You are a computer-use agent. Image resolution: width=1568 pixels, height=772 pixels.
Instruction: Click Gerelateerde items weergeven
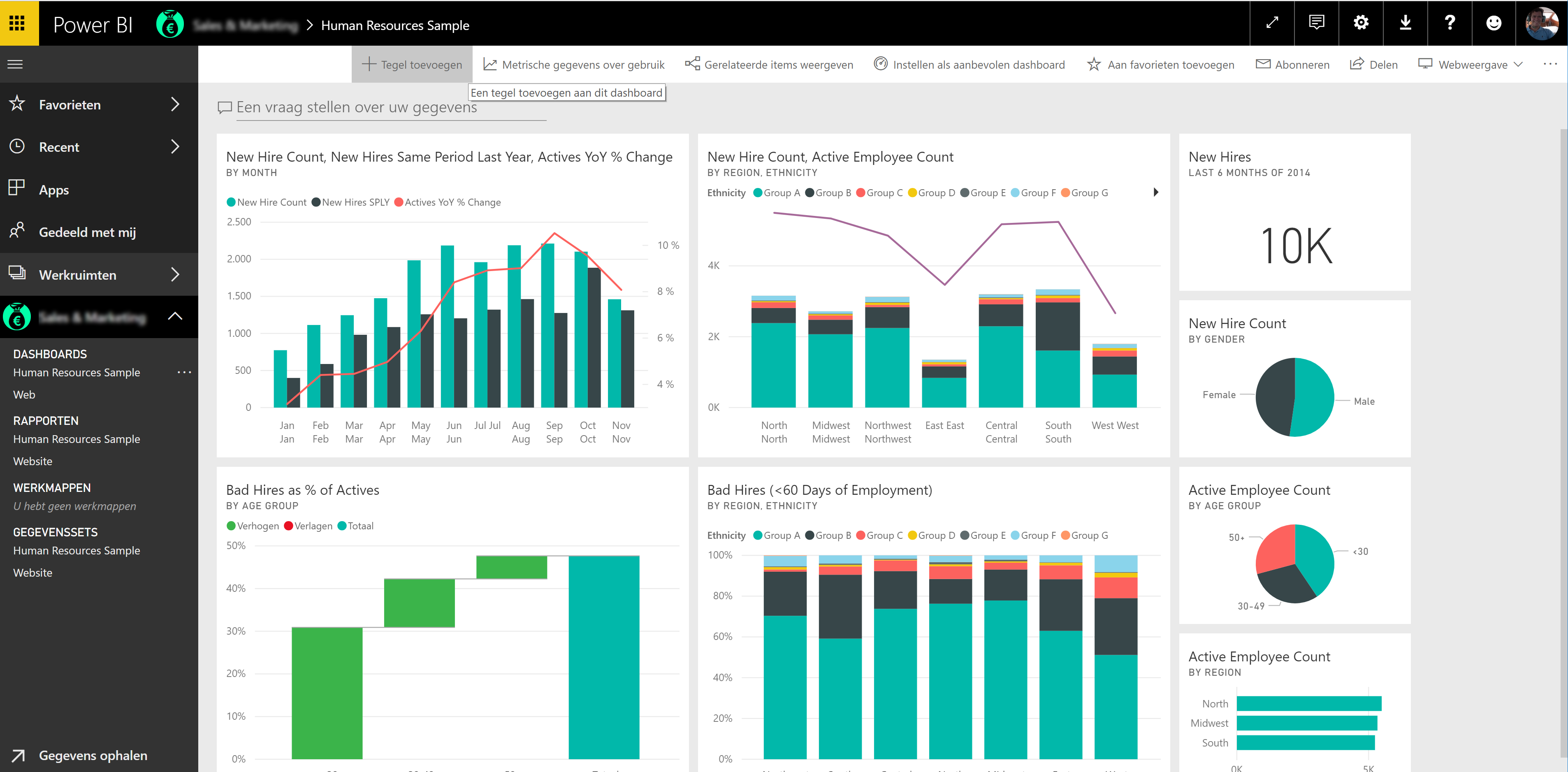769,65
